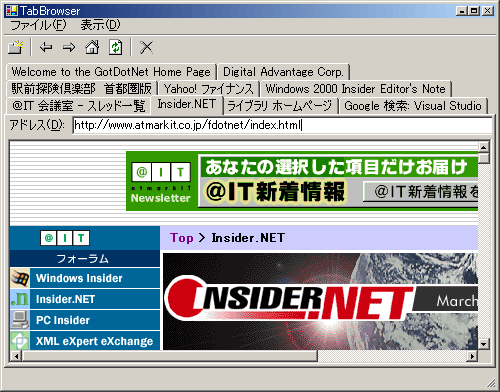Click the new tab toolbar icon
Viewport: 500px width, 392px height.
tap(15, 47)
